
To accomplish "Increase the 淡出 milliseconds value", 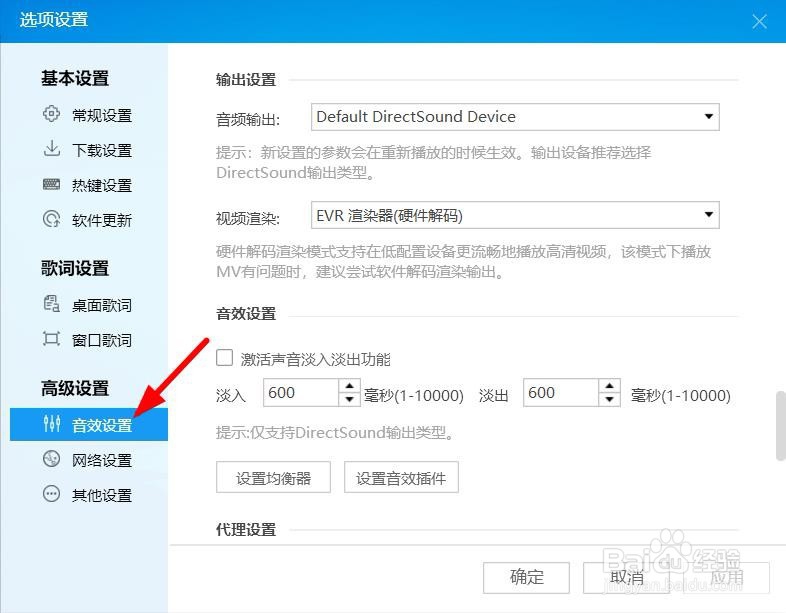I will tap(610, 386).
